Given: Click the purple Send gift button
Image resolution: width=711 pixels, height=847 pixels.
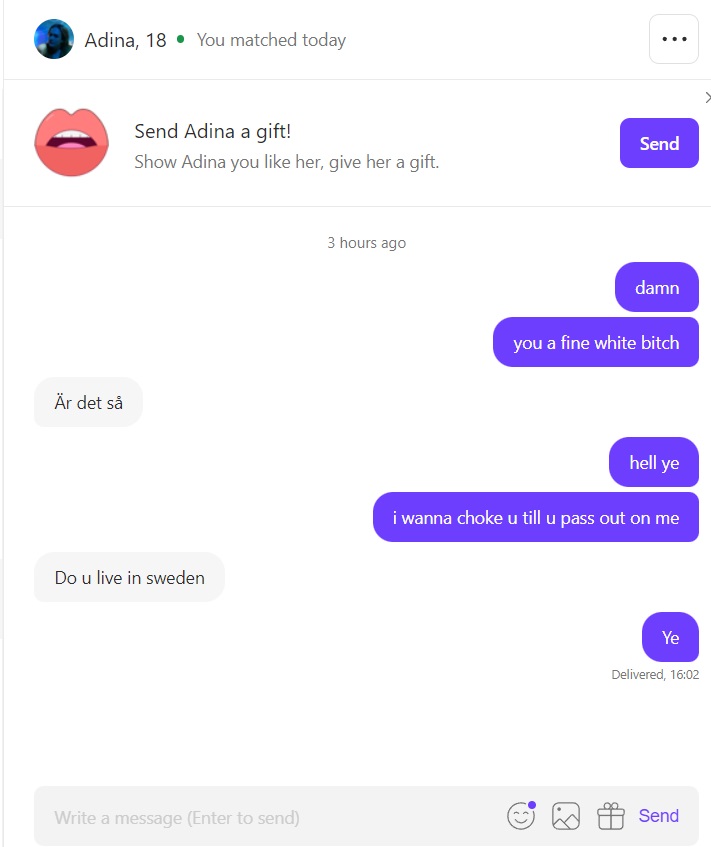Looking at the screenshot, I should tap(659, 143).
